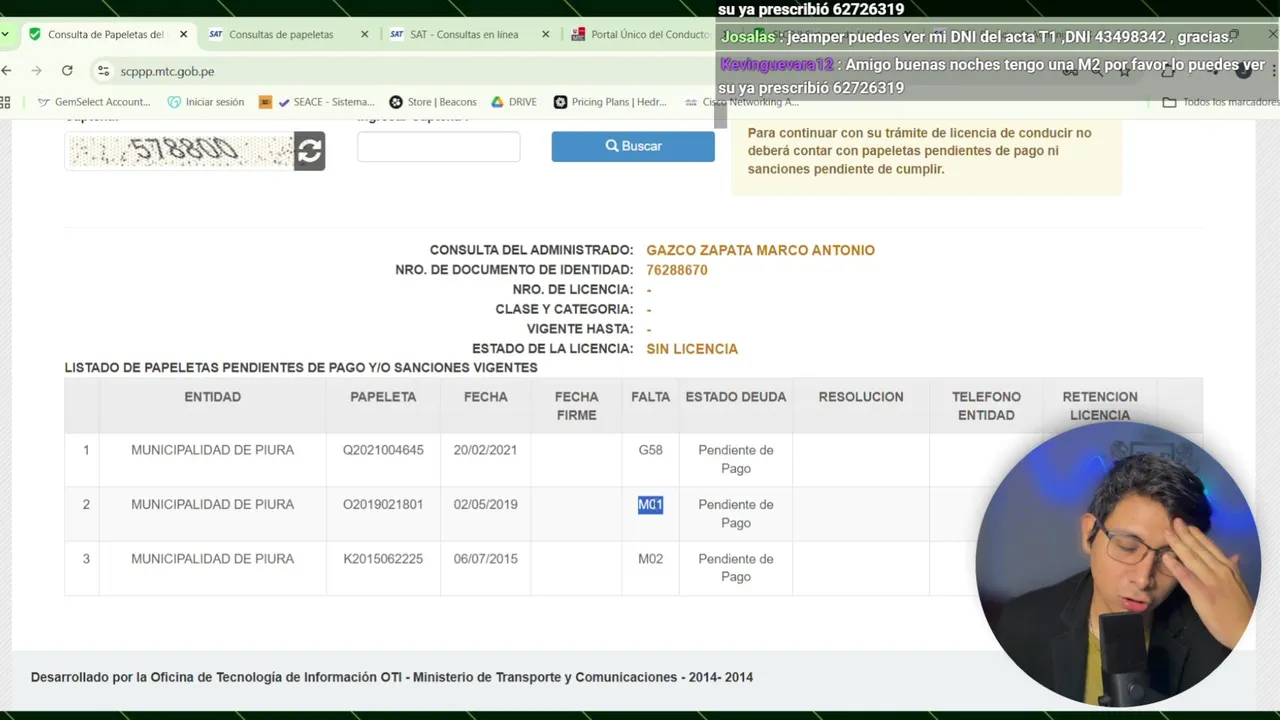Click papeleta number K2015062225
Screen dimensions: 1280x720
click(383, 559)
